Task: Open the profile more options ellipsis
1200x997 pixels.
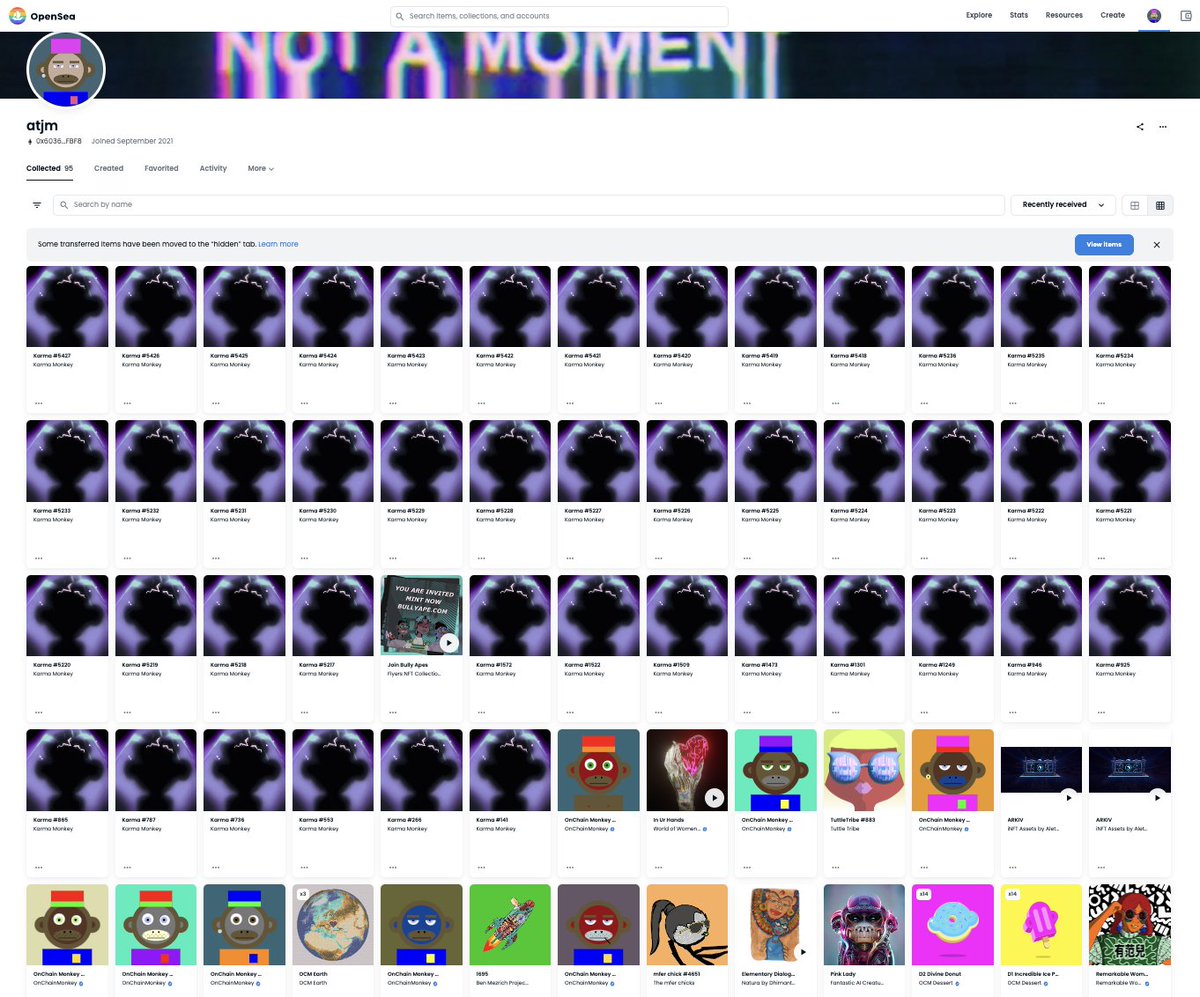Action: pyautogui.click(x=1163, y=127)
